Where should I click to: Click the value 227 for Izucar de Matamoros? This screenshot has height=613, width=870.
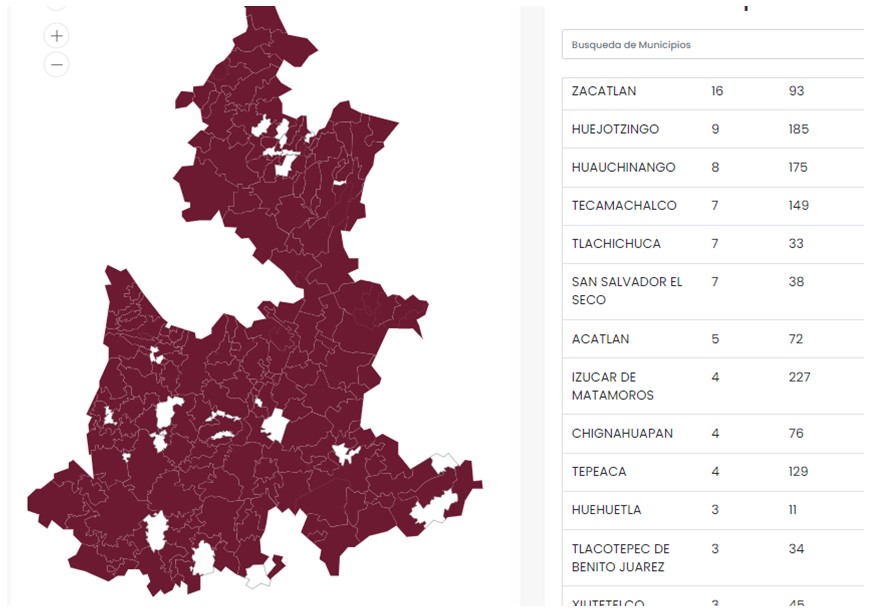point(799,377)
